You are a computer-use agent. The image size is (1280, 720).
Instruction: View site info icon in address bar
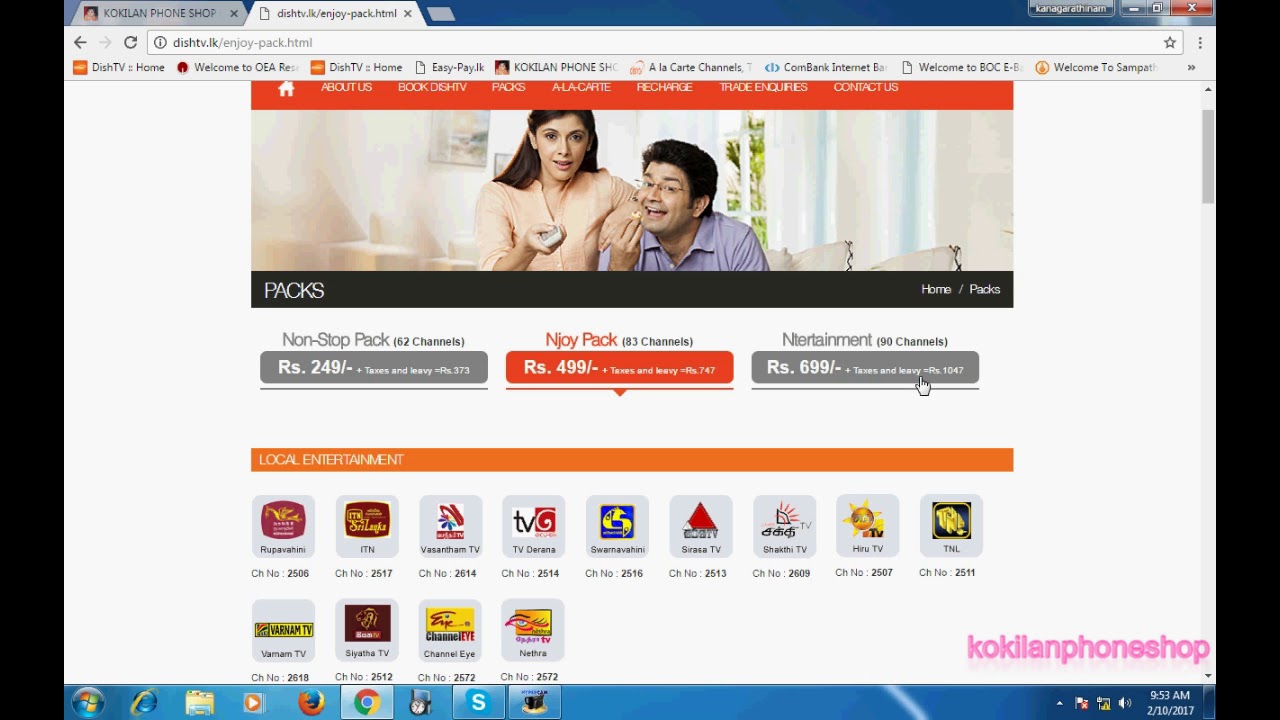coord(160,42)
